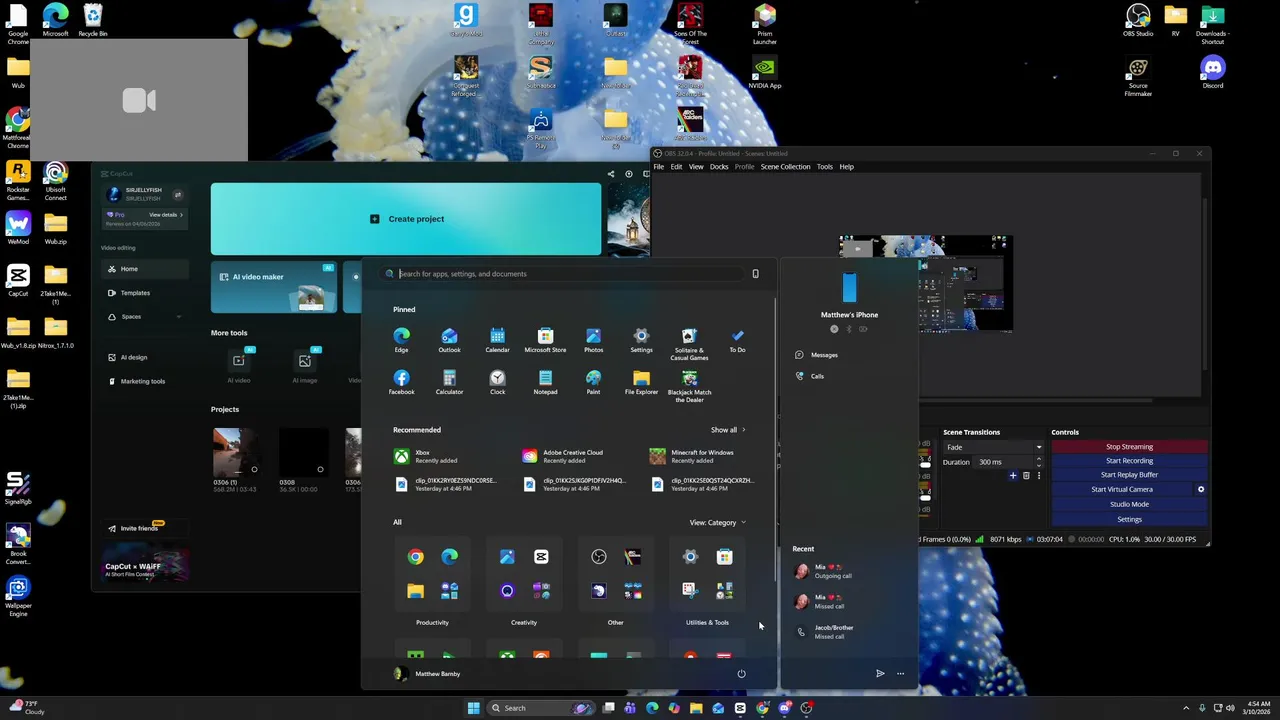Open the To Do pinned app
Image resolution: width=1280 pixels, height=720 pixels.
point(737,340)
